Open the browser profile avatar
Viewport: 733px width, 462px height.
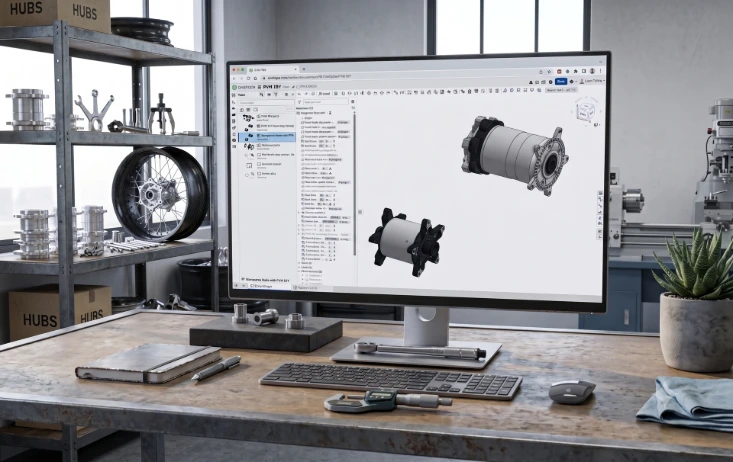(592, 71)
